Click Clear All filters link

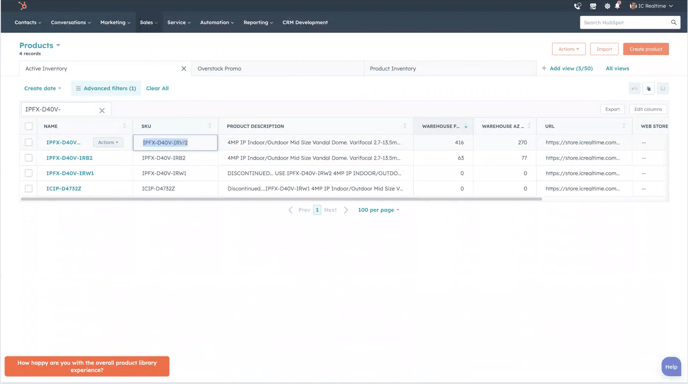tap(157, 88)
